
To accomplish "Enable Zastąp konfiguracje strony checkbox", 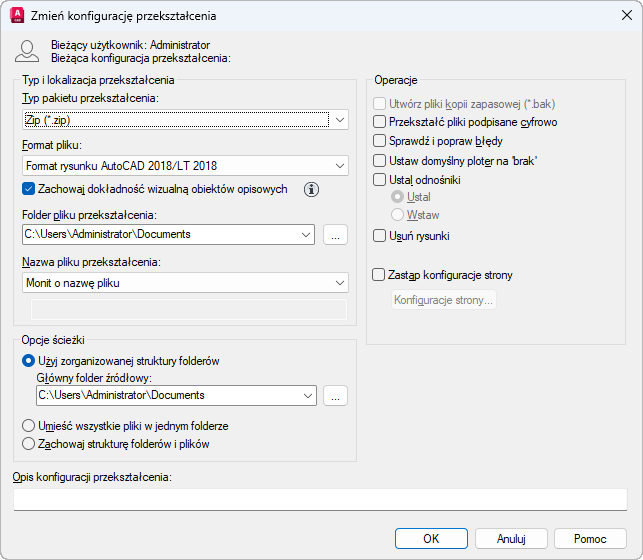I will (379, 275).
